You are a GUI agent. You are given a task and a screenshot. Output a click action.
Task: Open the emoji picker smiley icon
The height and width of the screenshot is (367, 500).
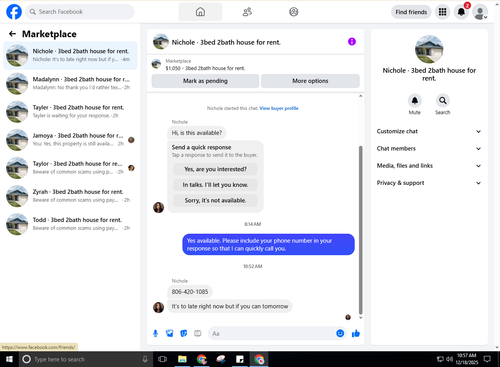340,333
